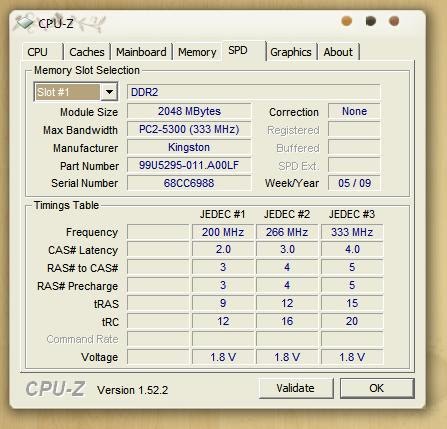
Task: Click the 200 MHz frequency cell
Action: click(x=223, y=232)
